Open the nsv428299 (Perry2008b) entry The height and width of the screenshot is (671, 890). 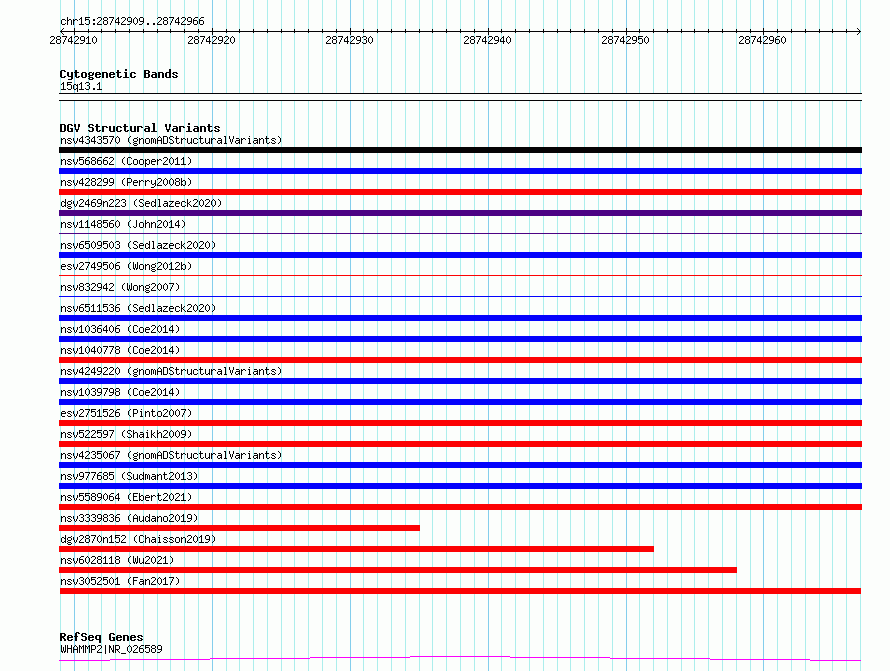(x=126, y=182)
